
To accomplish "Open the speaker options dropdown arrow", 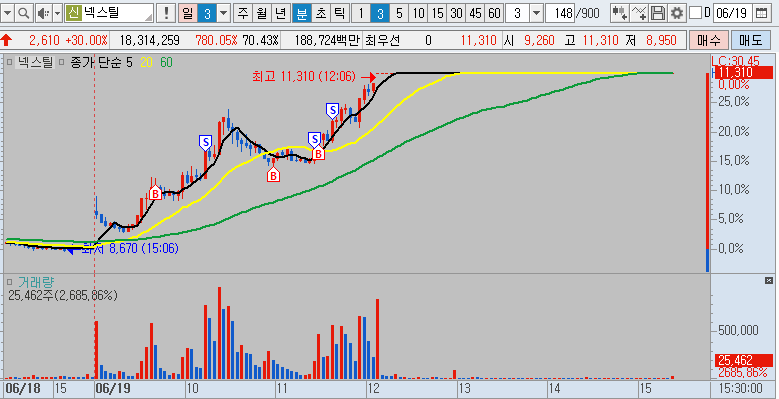I will (57, 13).
